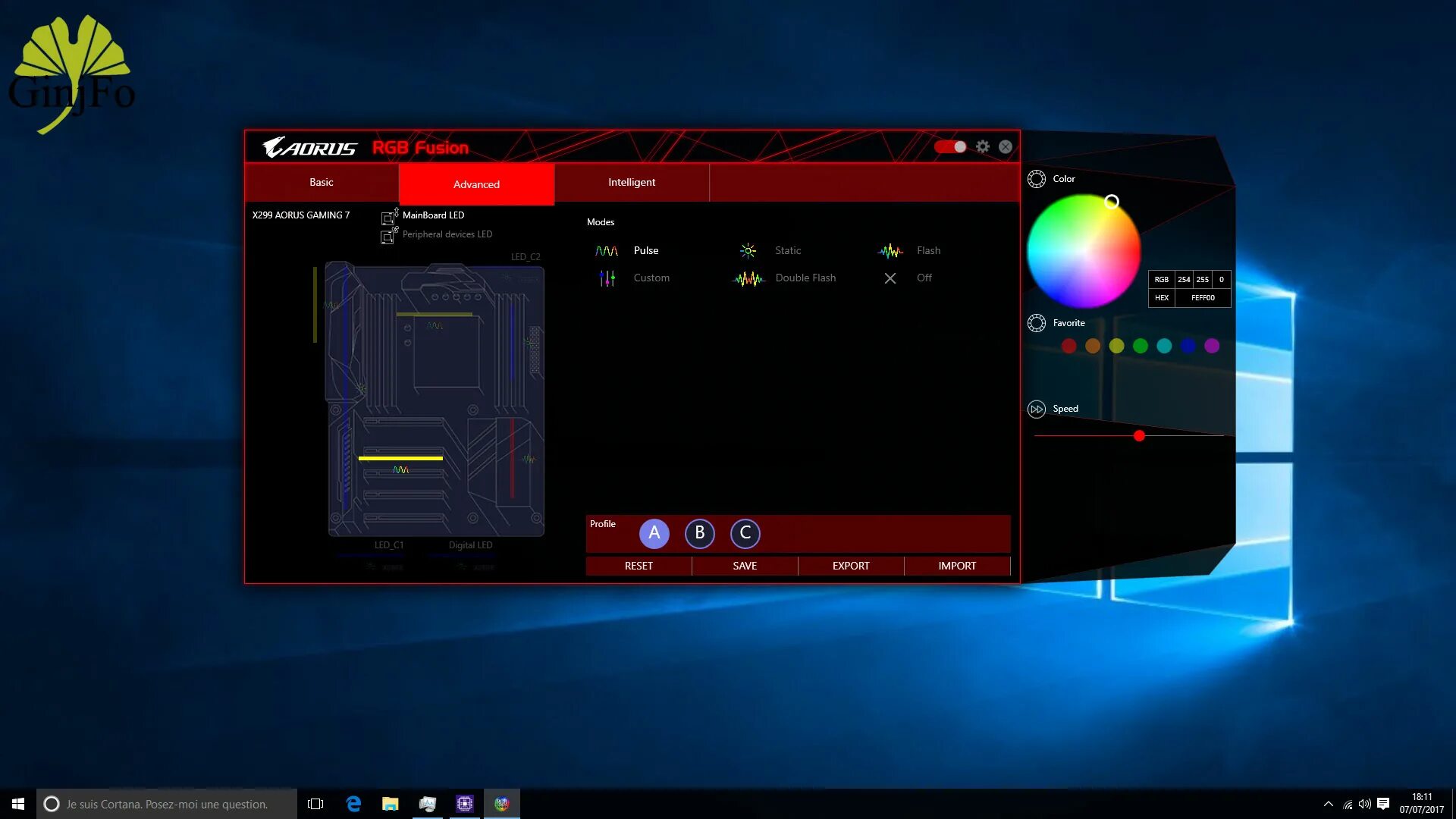Open Microsoft Edge from the taskbar
The height and width of the screenshot is (819, 1456).
tap(353, 804)
